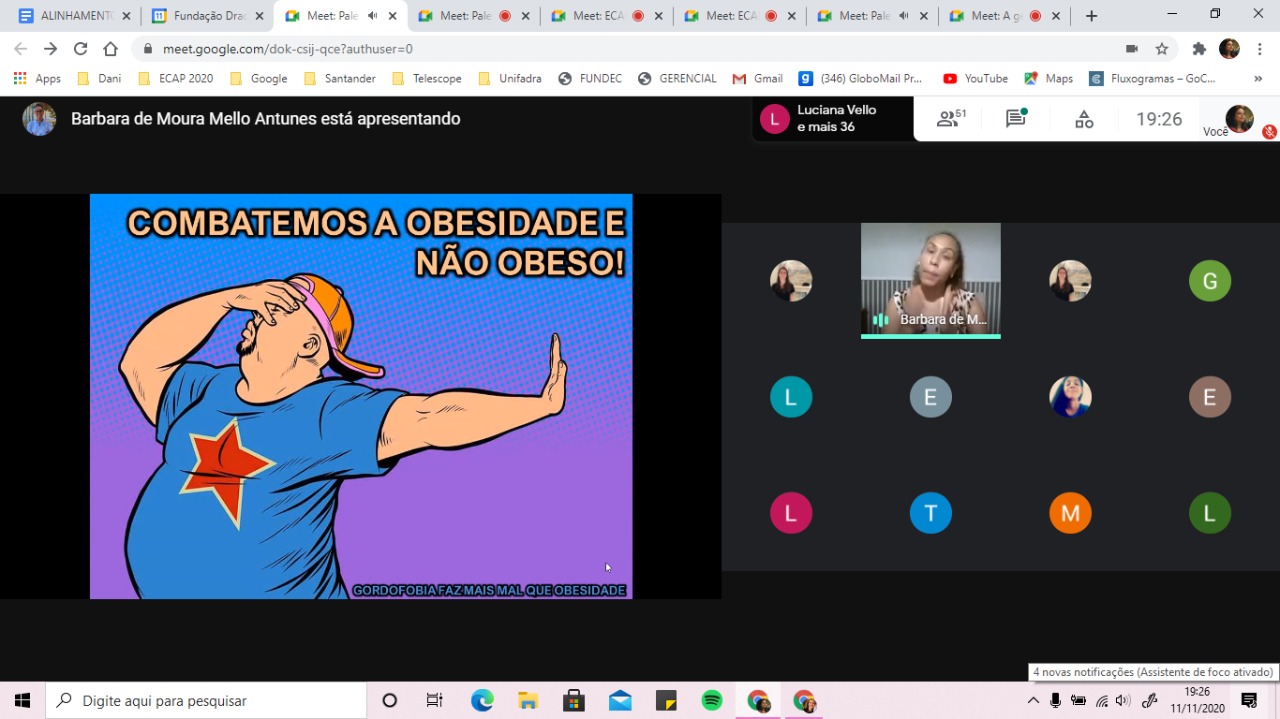
Task: Close the Fundação Drac tab
Action: tap(260, 16)
